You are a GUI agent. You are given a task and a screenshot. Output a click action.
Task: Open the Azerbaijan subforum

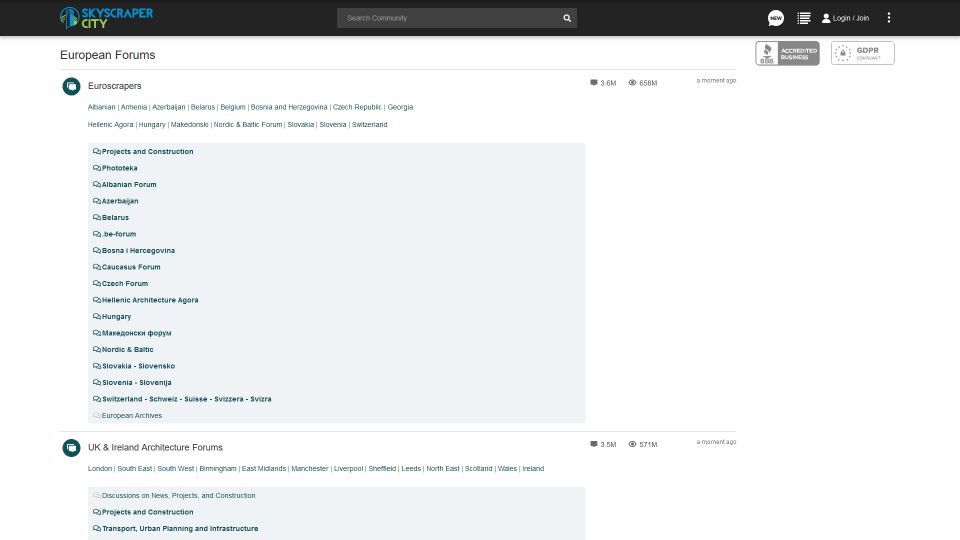(120, 201)
